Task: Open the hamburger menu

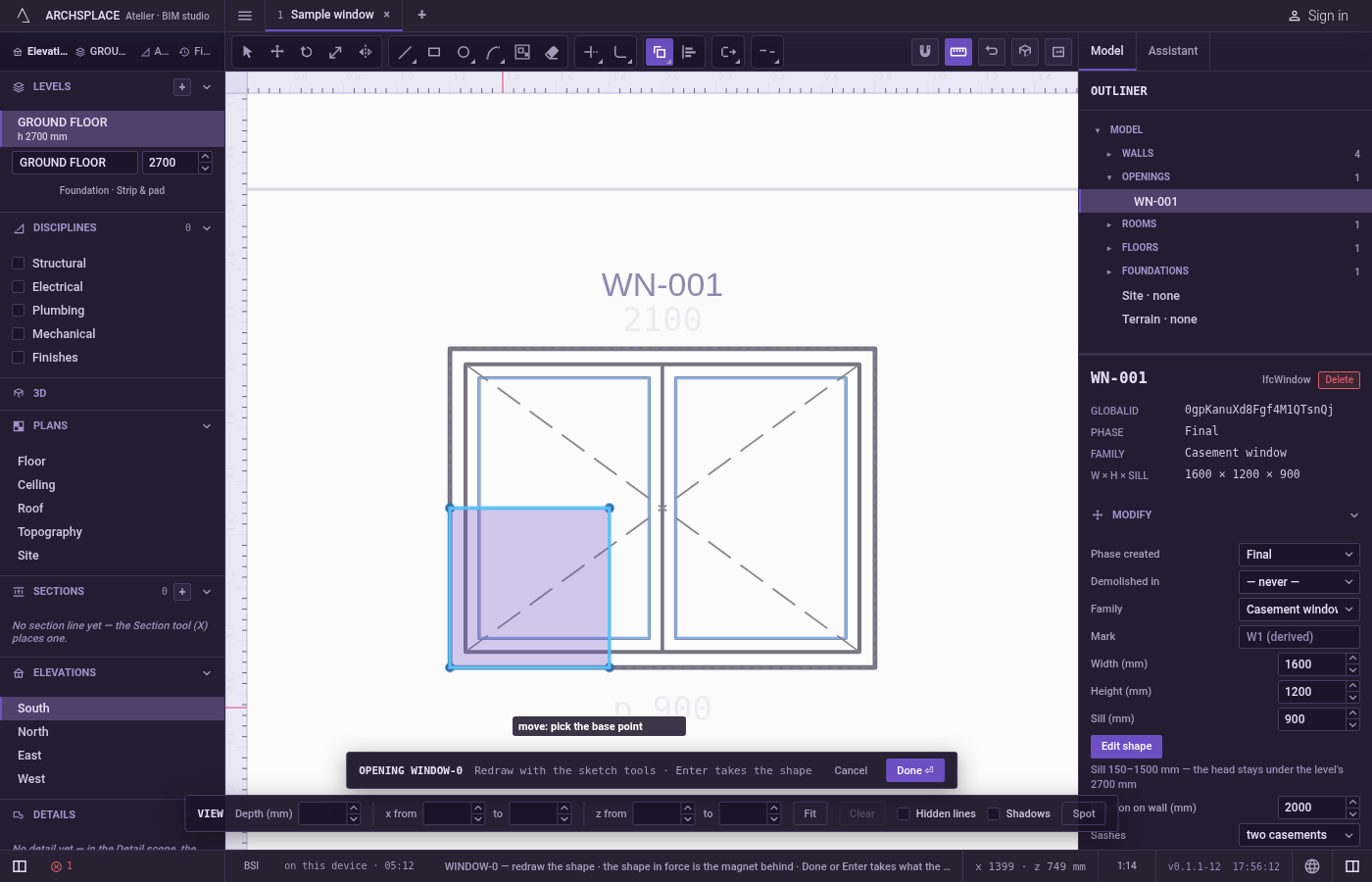Action: tap(245, 15)
